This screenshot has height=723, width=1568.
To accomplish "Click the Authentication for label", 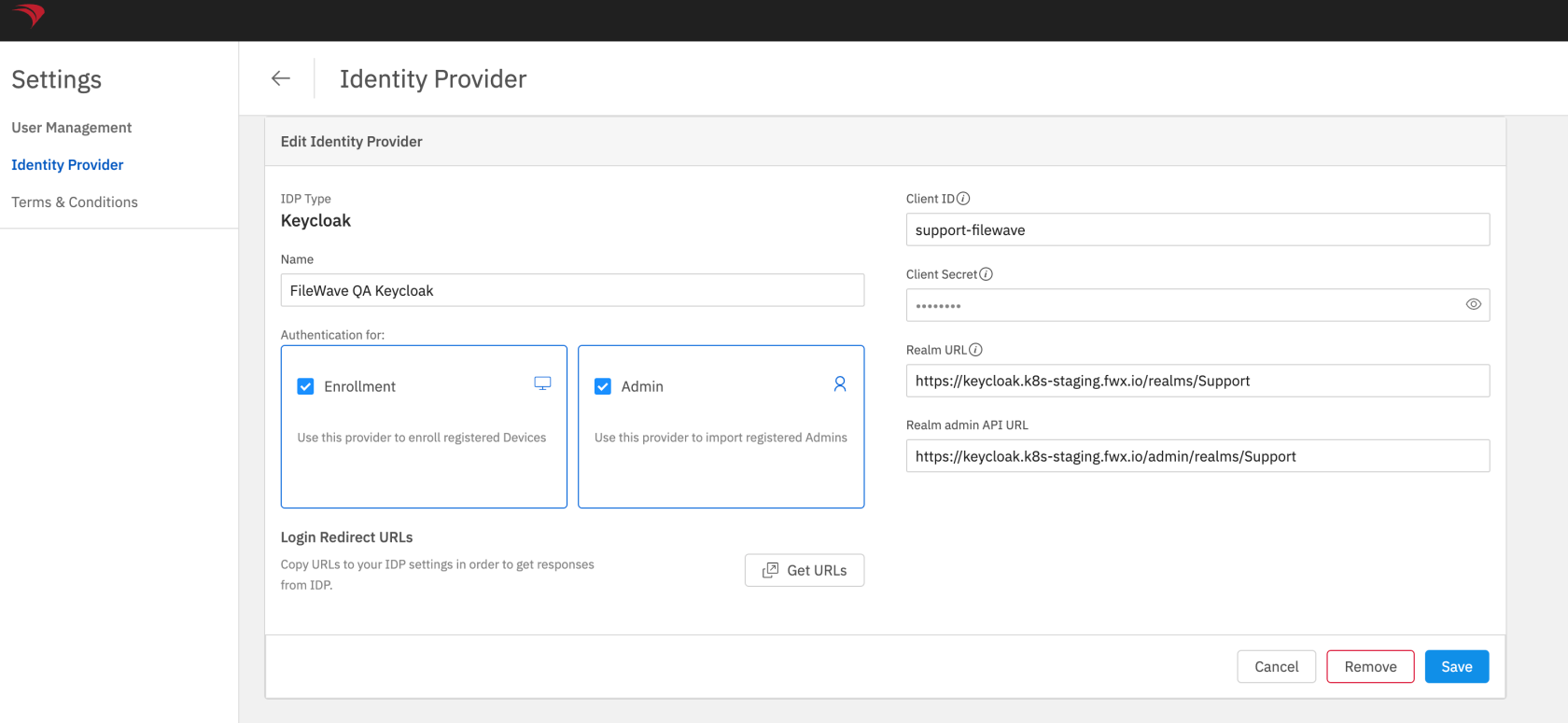I will (332, 335).
